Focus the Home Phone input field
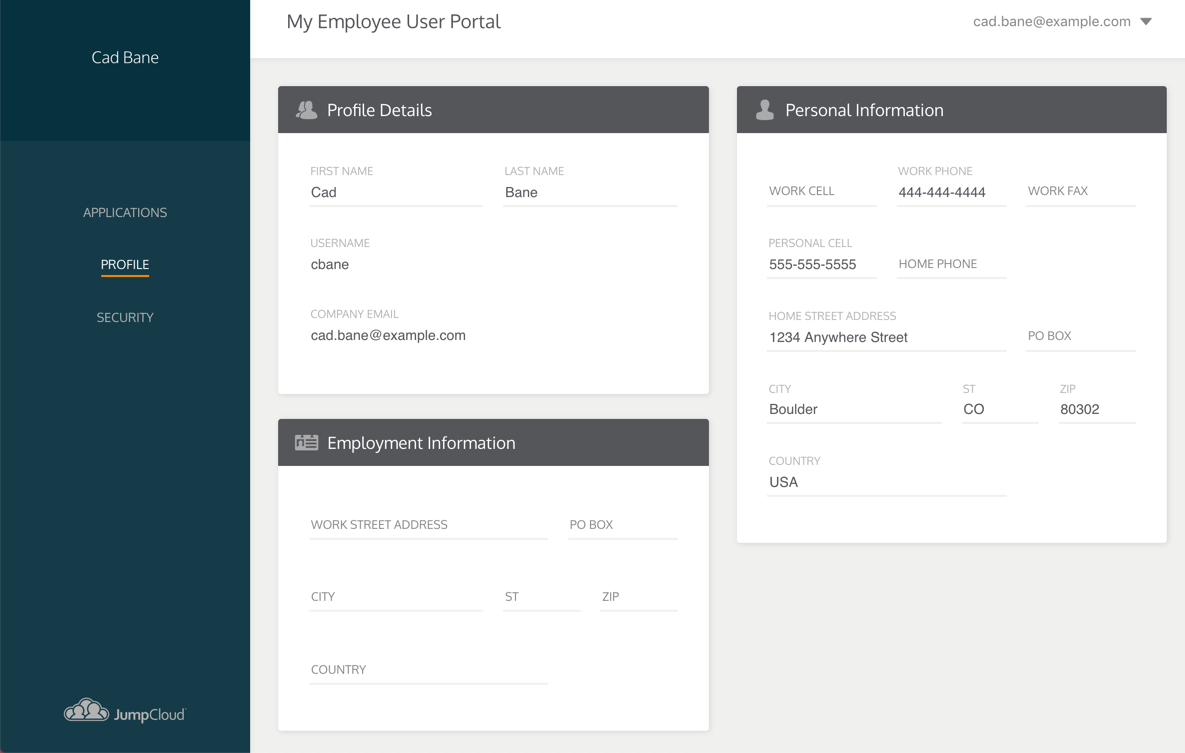The width and height of the screenshot is (1185, 753). click(951, 265)
